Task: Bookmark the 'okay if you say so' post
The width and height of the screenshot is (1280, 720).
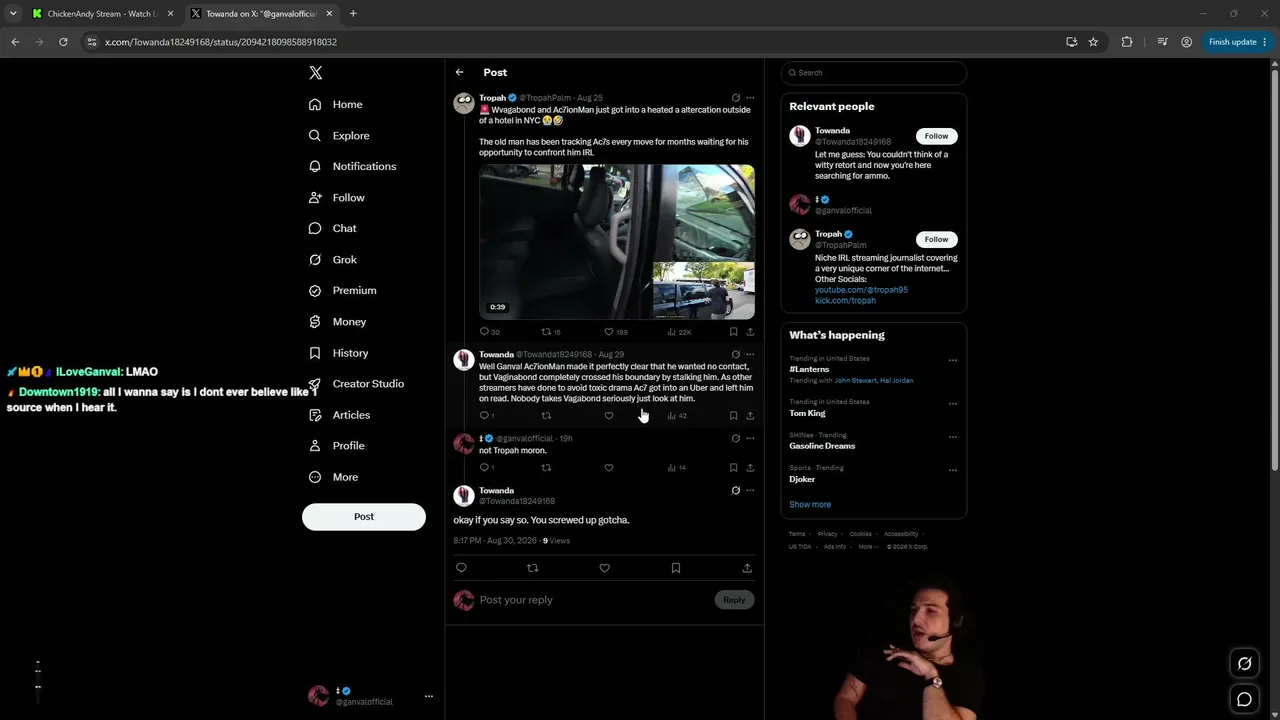Action: (676, 568)
